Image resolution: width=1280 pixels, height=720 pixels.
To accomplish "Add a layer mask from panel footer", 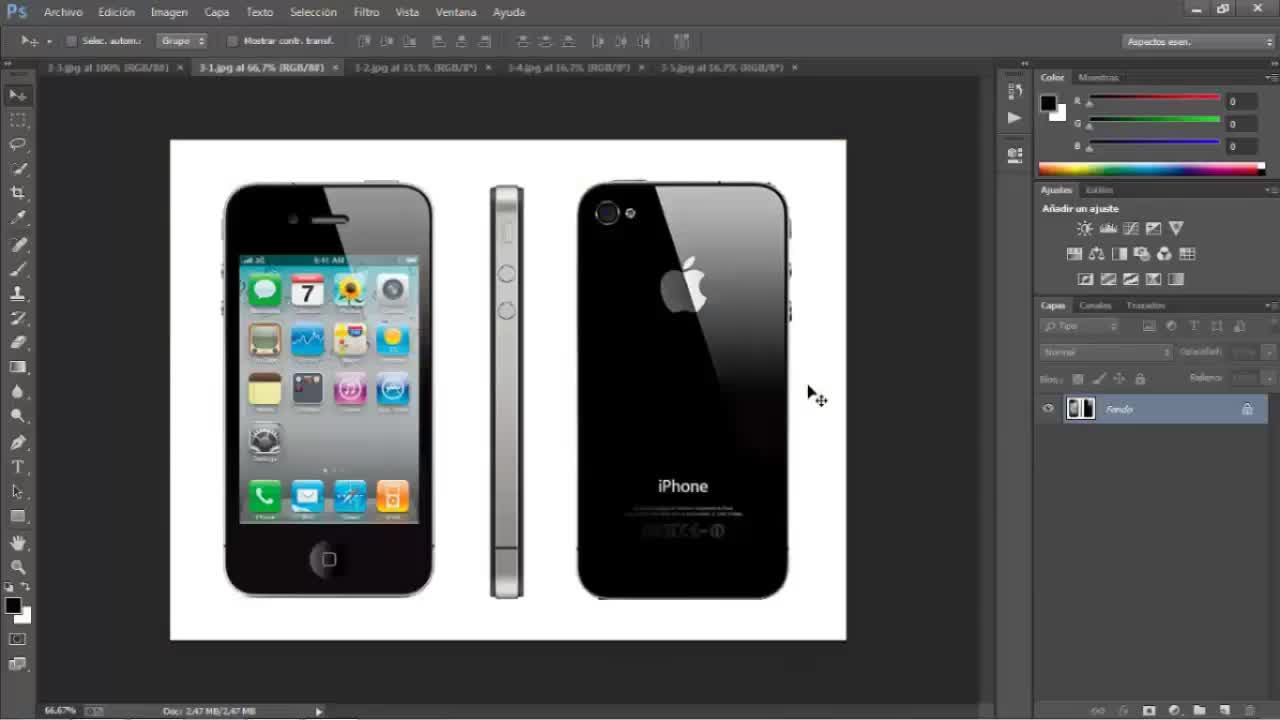I will click(x=1149, y=711).
